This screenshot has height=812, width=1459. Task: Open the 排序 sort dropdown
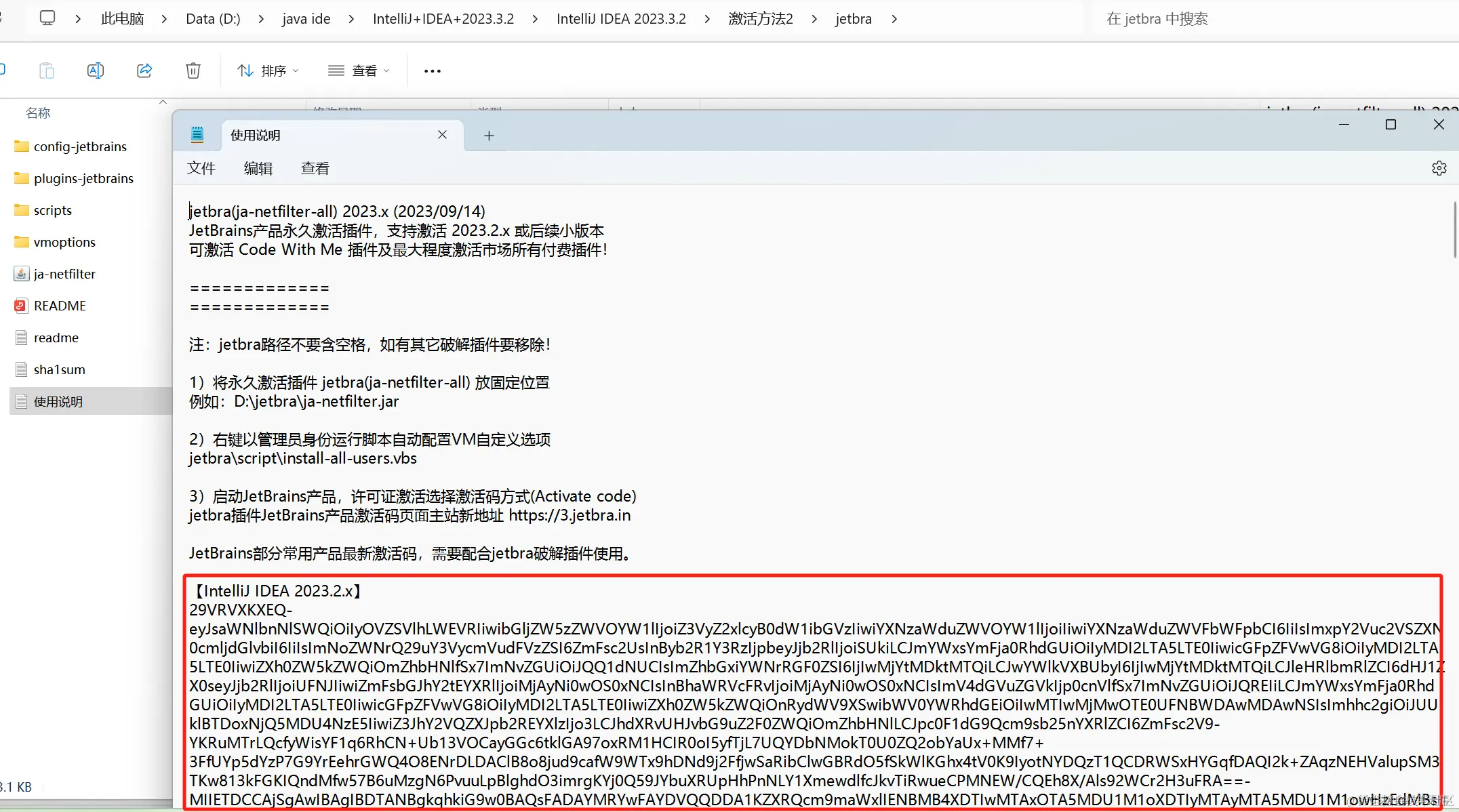[268, 70]
